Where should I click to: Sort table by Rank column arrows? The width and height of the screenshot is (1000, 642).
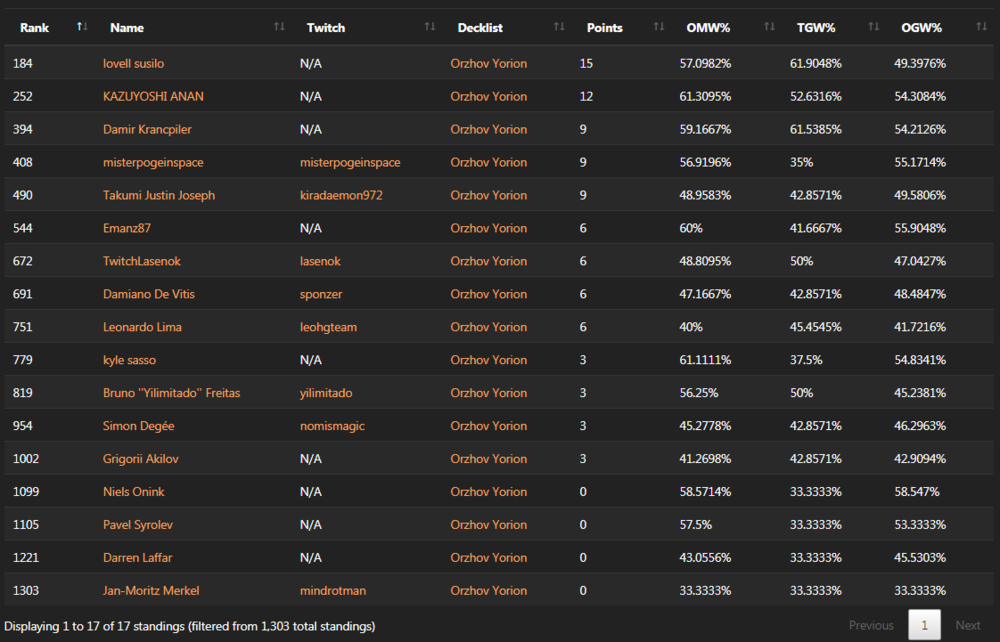[x=81, y=27]
